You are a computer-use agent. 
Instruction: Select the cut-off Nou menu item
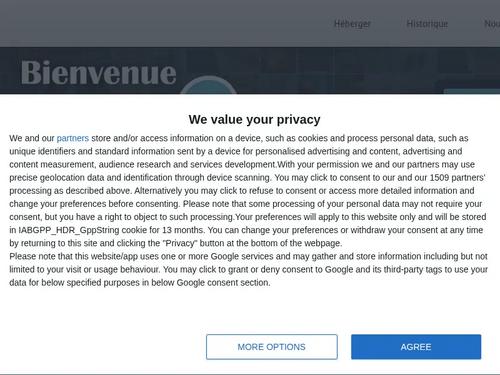pos(492,24)
